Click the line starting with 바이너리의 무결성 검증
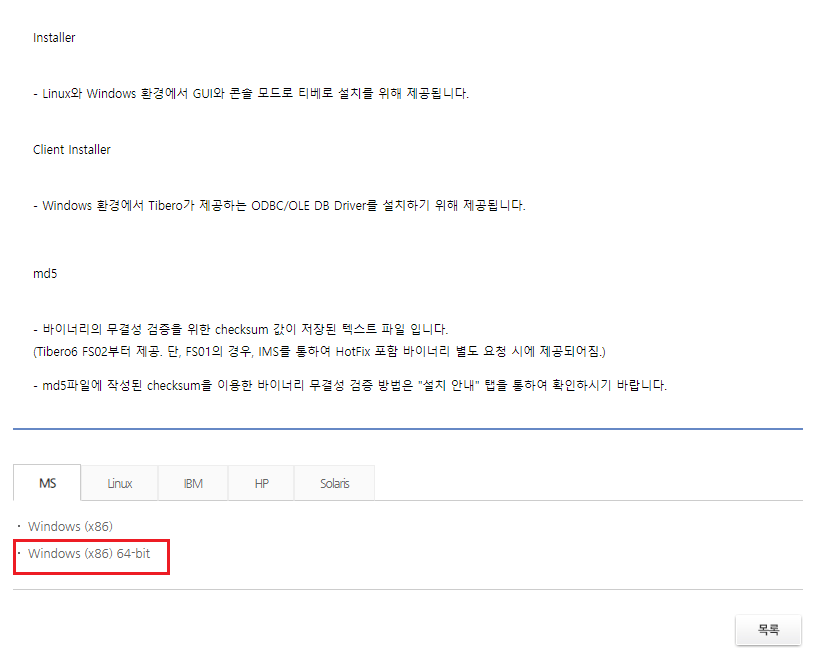827x670 pixels. [241, 329]
